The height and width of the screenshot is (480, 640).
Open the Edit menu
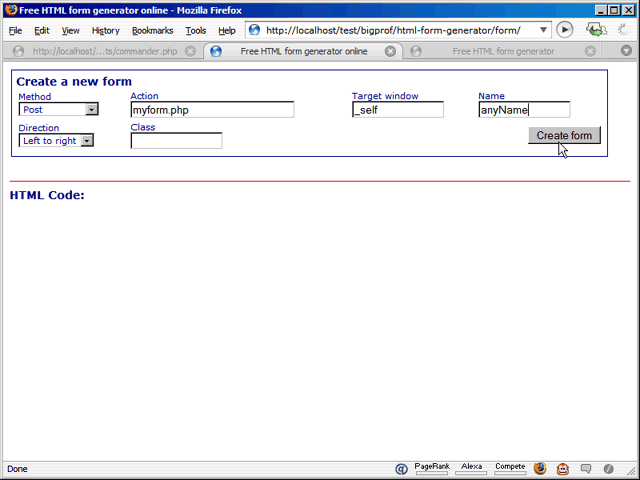42,31
